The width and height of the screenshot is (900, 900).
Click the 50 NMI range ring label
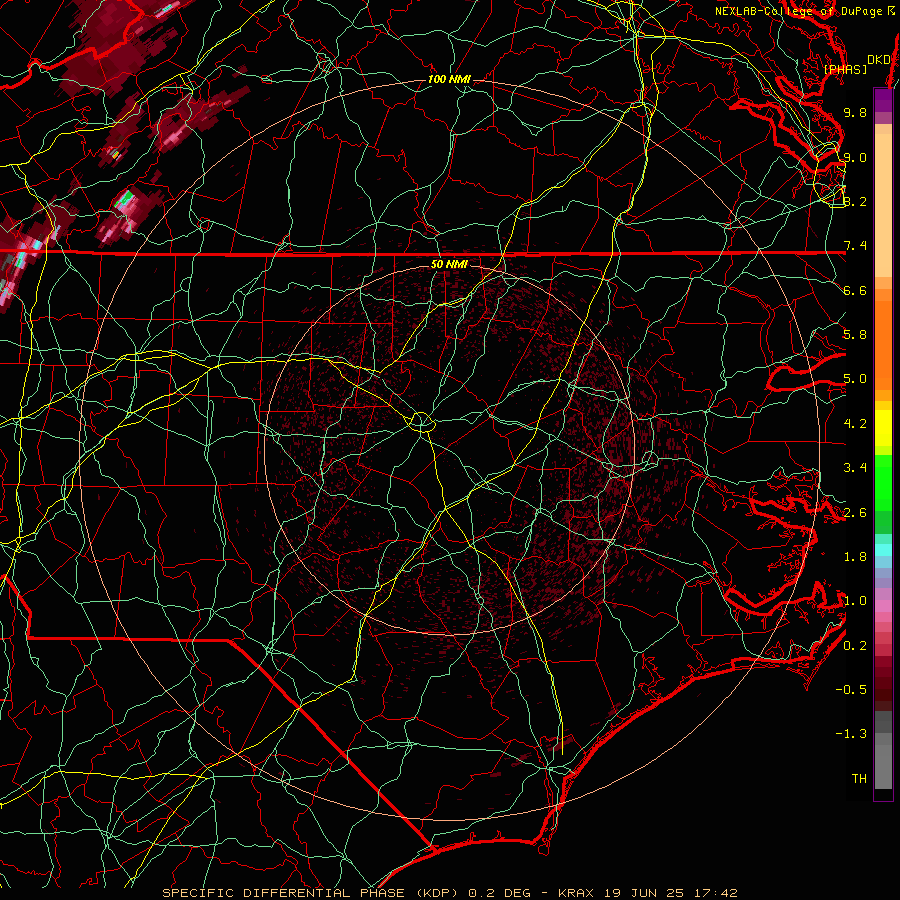(x=449, y=264)
